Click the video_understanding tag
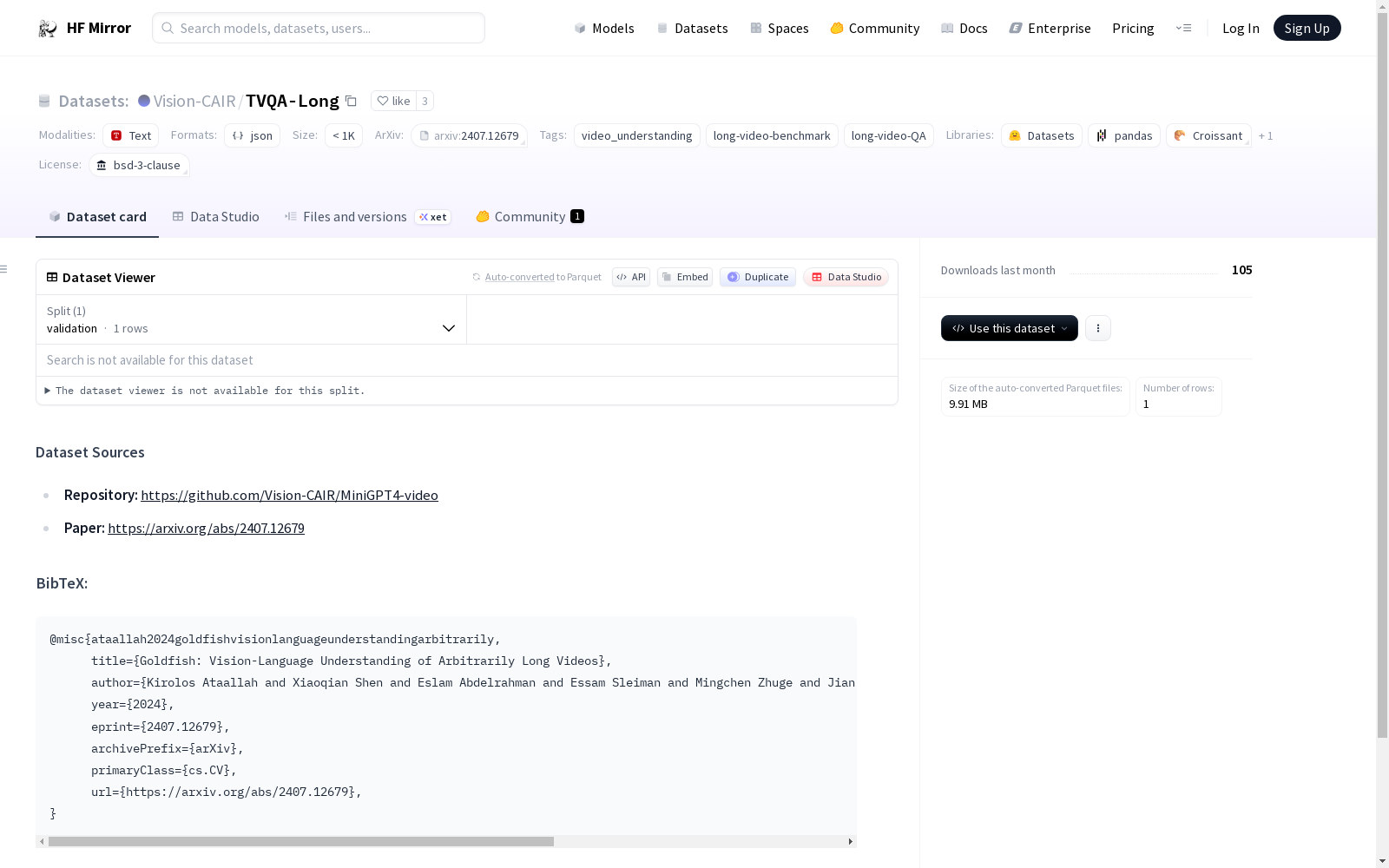Screen dimensions: 1389x868 tap(637, 135)
